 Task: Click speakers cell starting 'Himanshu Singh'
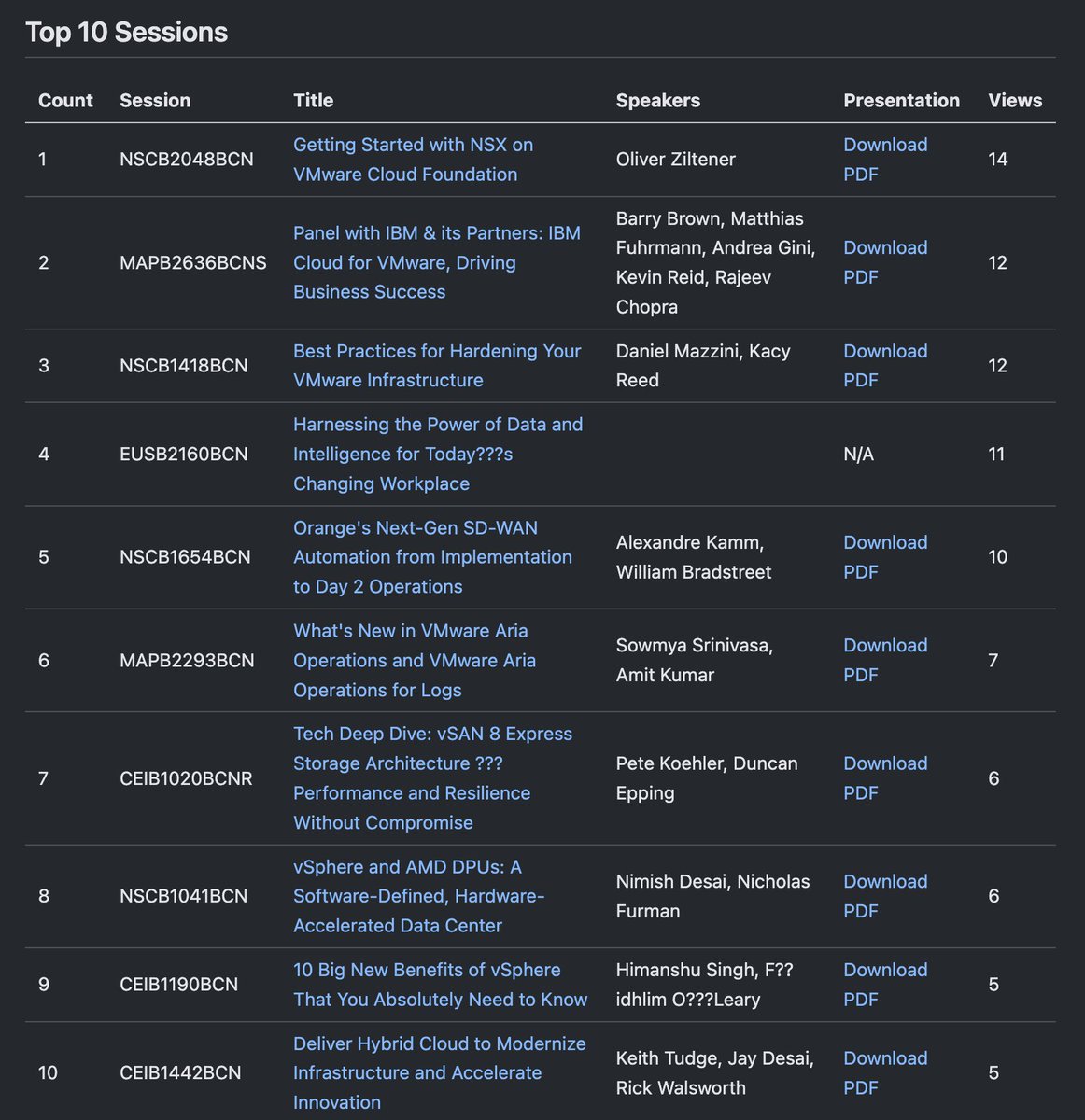tap(705, 985)
